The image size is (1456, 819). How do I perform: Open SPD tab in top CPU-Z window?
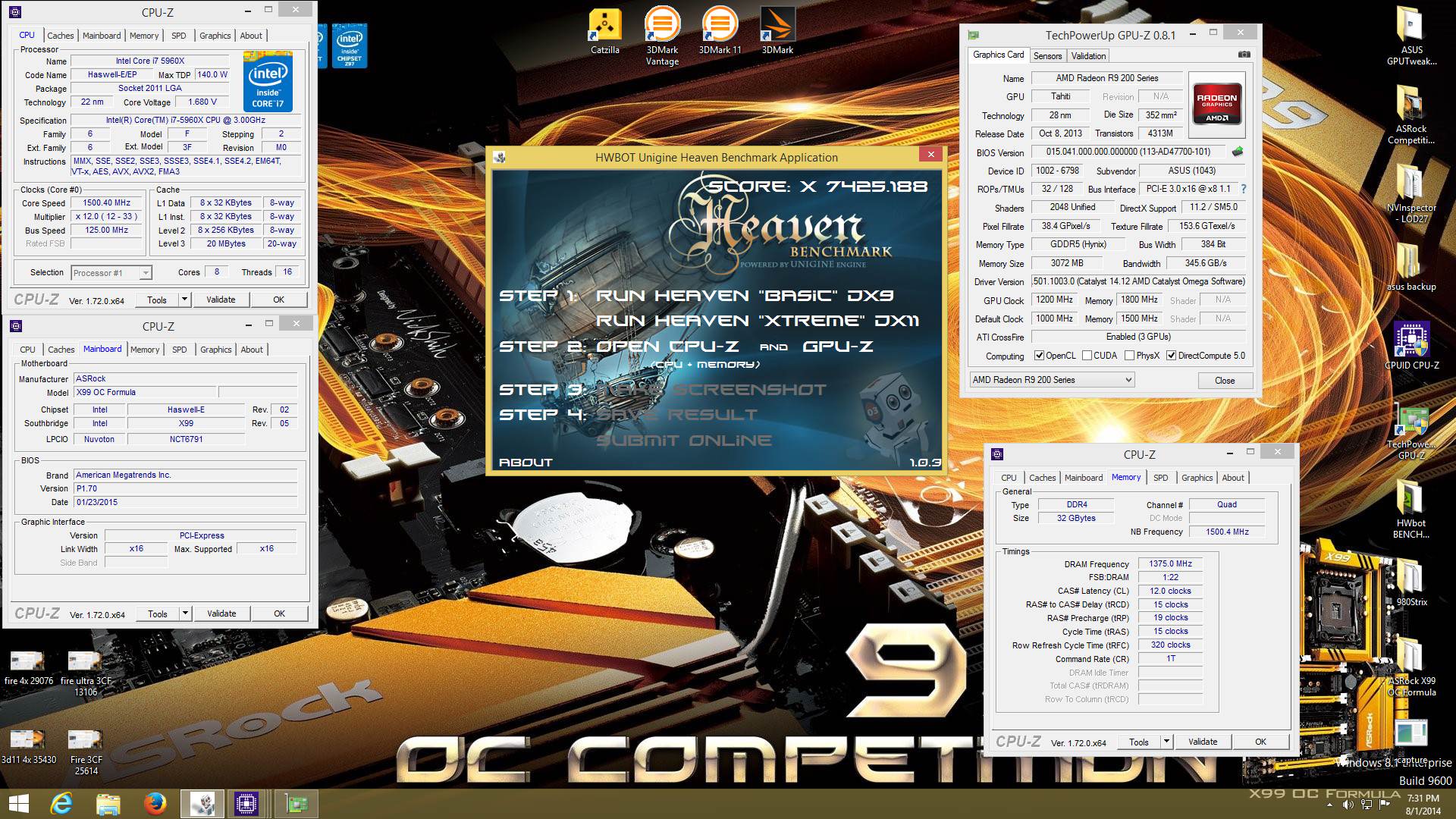click(178, 36)
